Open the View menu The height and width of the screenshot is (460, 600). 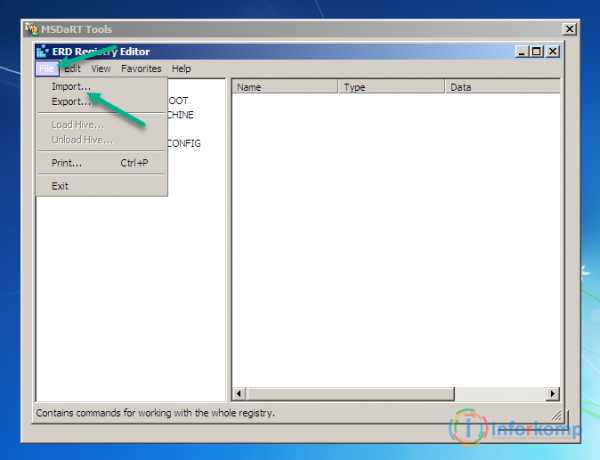(x=101, y=69)
